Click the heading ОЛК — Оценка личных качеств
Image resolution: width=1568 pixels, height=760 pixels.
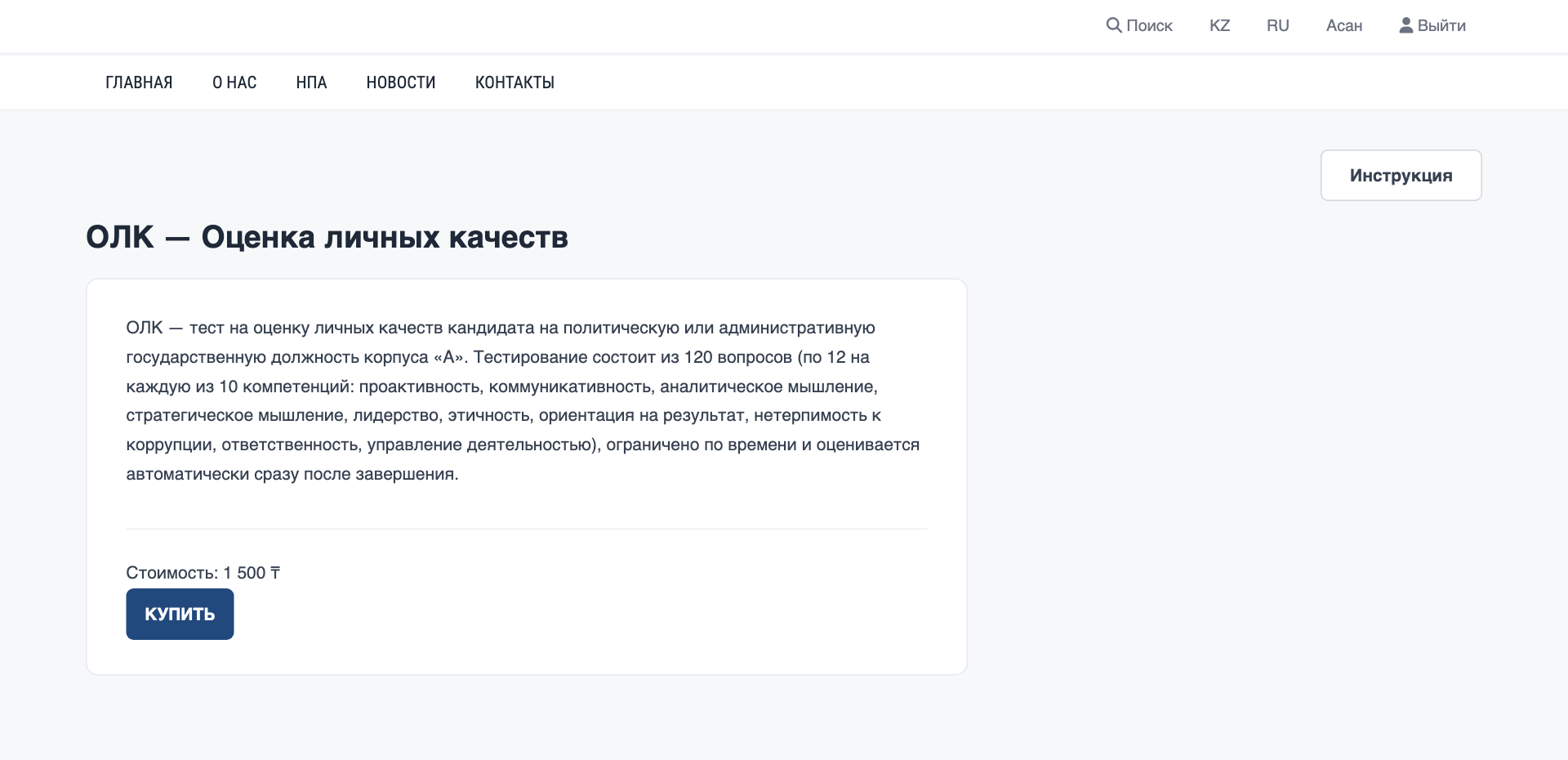pyautogui.click(x=327, y=237)
